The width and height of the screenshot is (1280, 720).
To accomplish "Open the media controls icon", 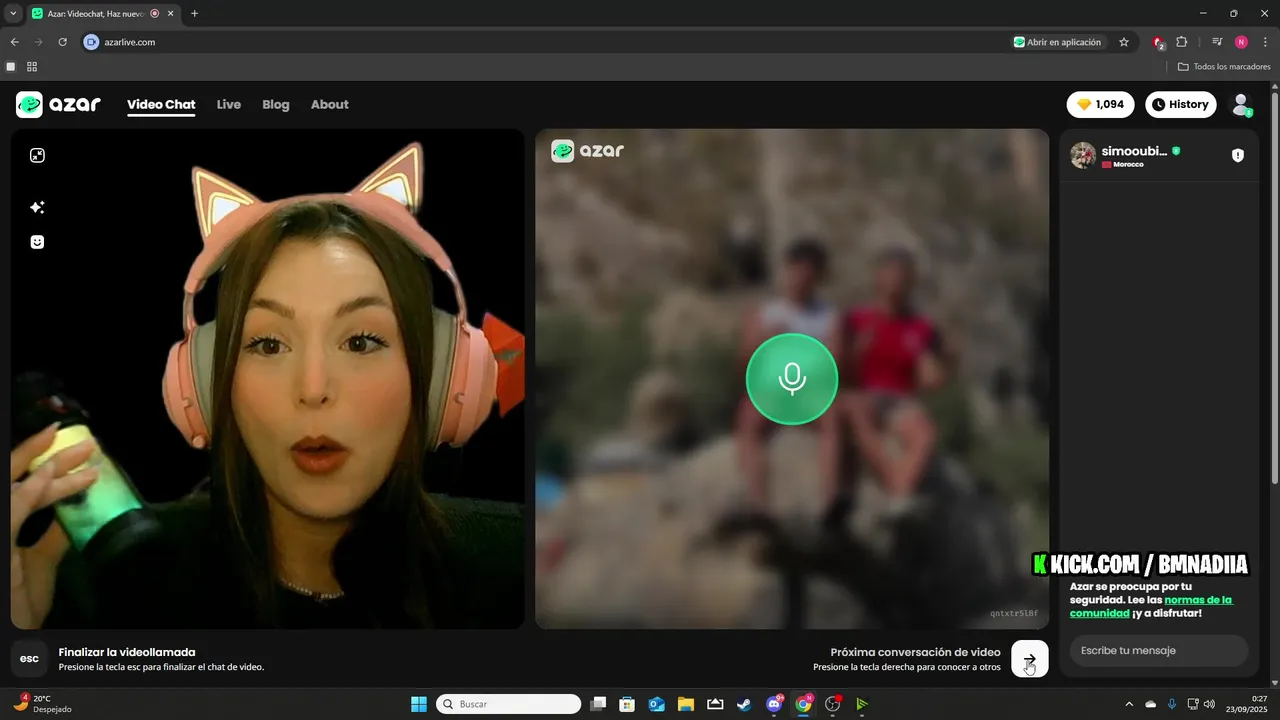I will pyautogui.click(x=1217, y=42).
